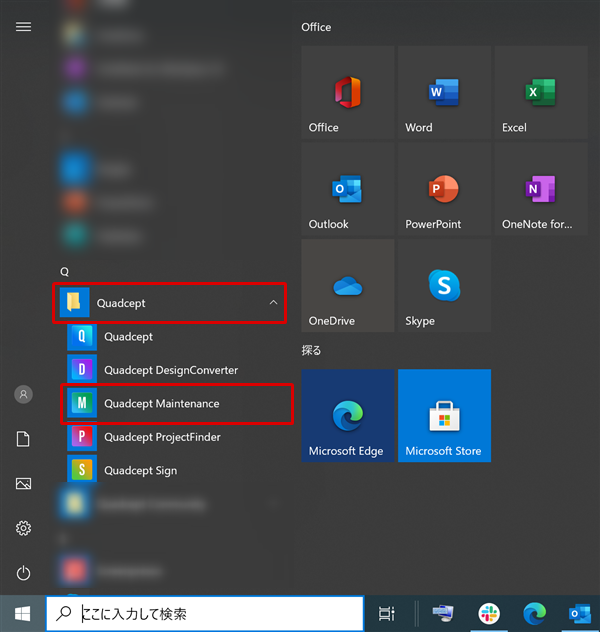Viewport: 600px width, 632px height.
Task: Open Quadcept DesignConverter
Action: (x=176, y=370)
